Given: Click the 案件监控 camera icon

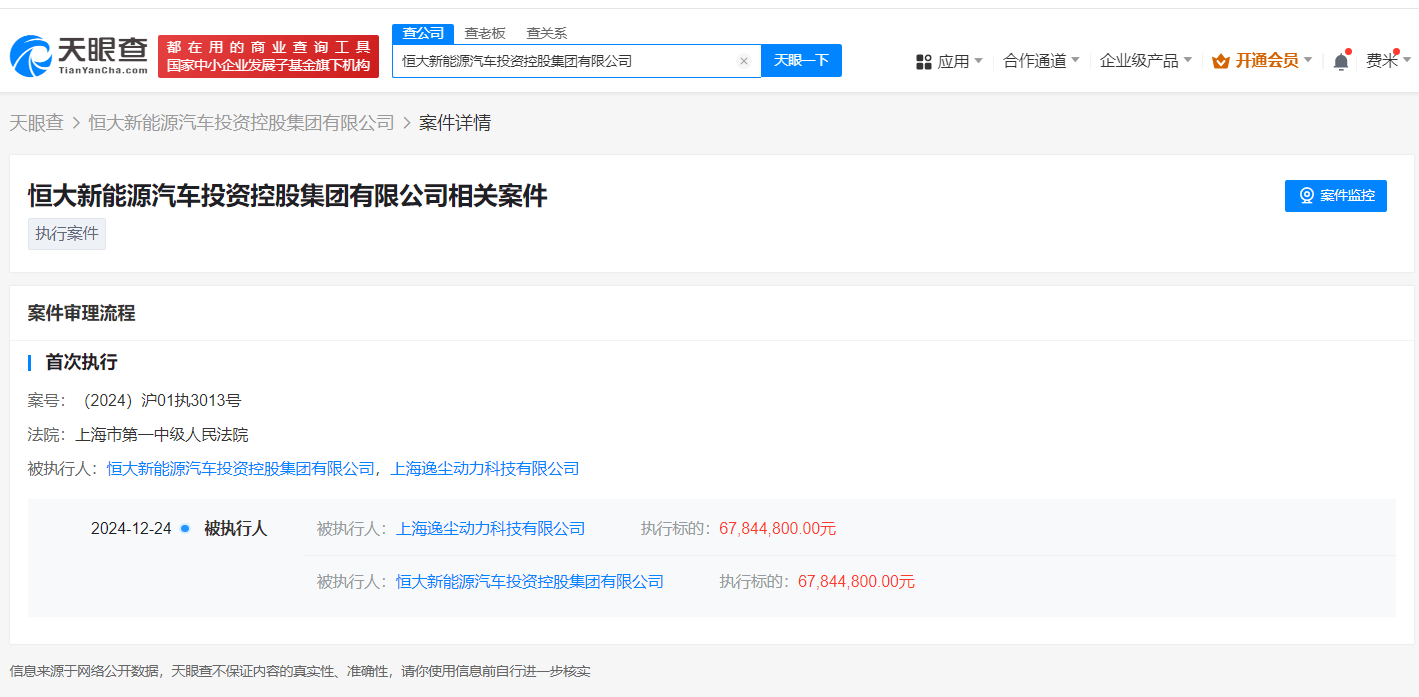Looking at the screenshot, I should 1306,196.
